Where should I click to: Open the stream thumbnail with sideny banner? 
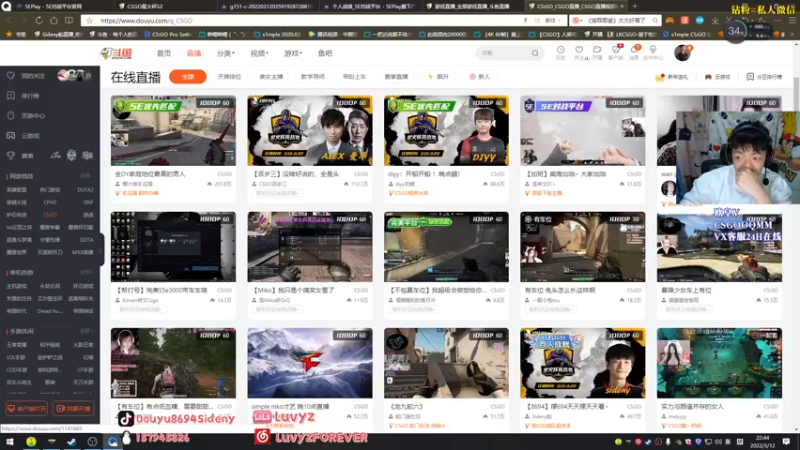point(583,363)
